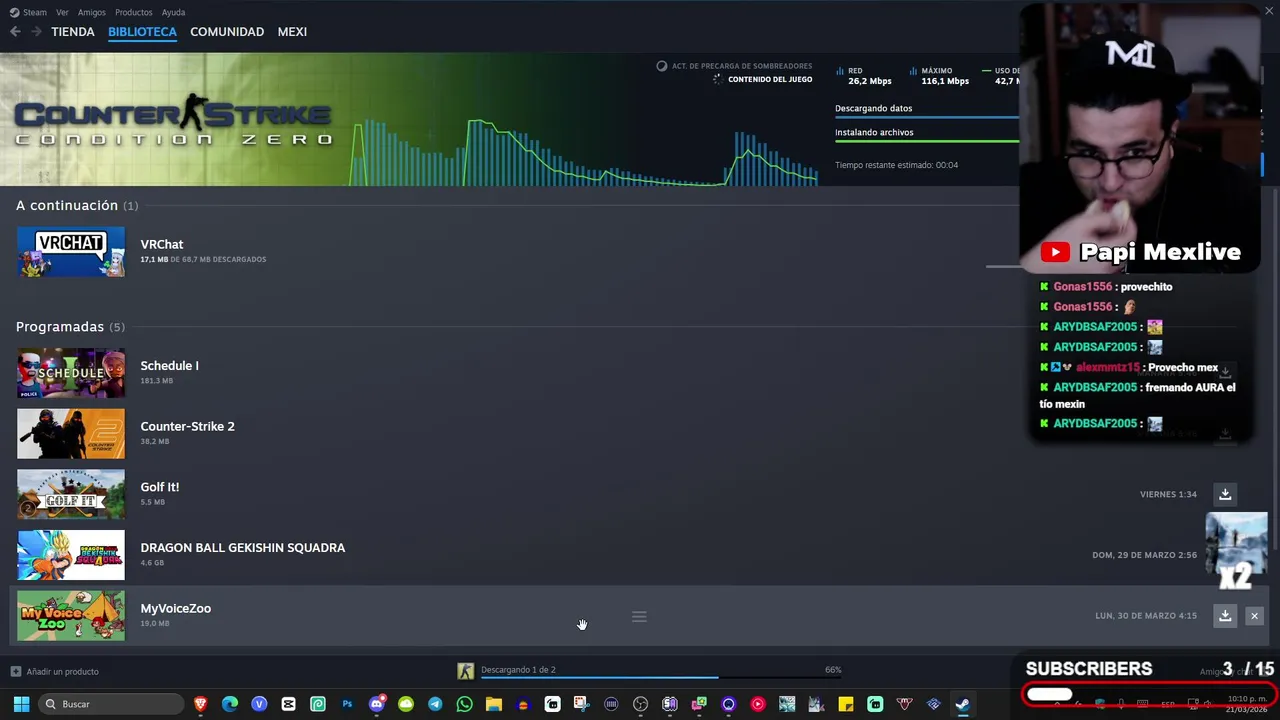The image size is (1280, 720).
Task: Open DRAGON BALL GEKISHIN SQUADRA thumbnail
Action: pyautogui.click(x=71, y=555)
